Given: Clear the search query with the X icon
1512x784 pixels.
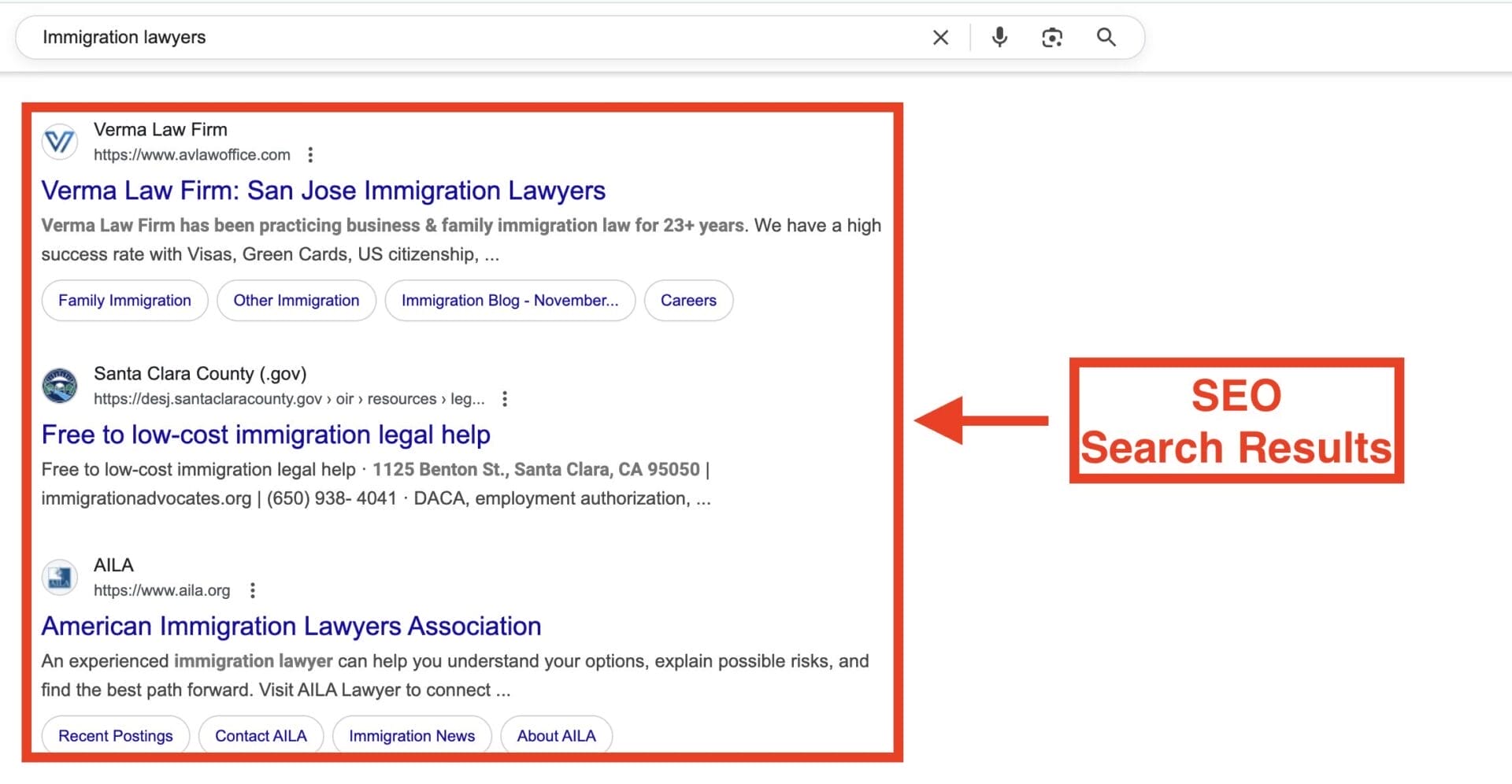Looking at the screenshot, I should (x=939, y=37).
